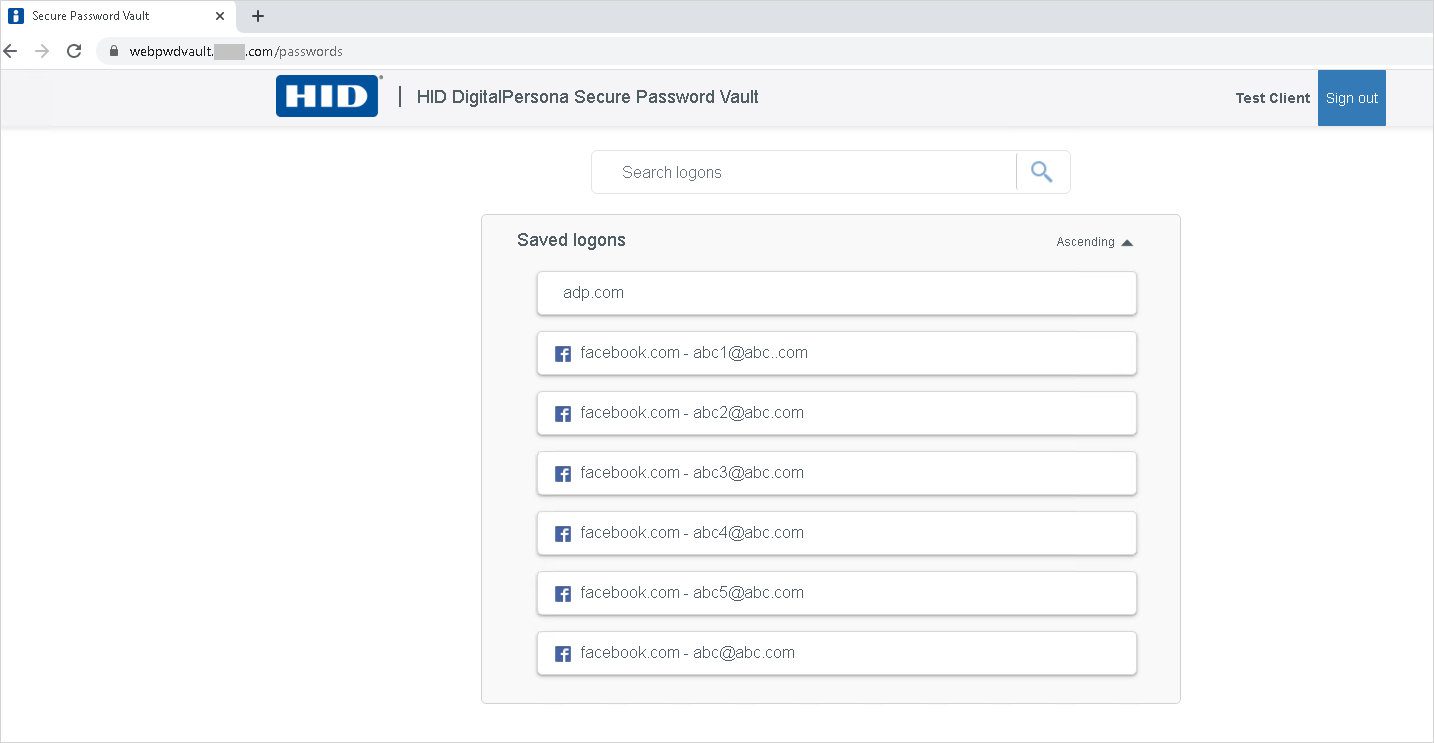
Task: Click the Sign out button
Action: (x=1351, y=97)
